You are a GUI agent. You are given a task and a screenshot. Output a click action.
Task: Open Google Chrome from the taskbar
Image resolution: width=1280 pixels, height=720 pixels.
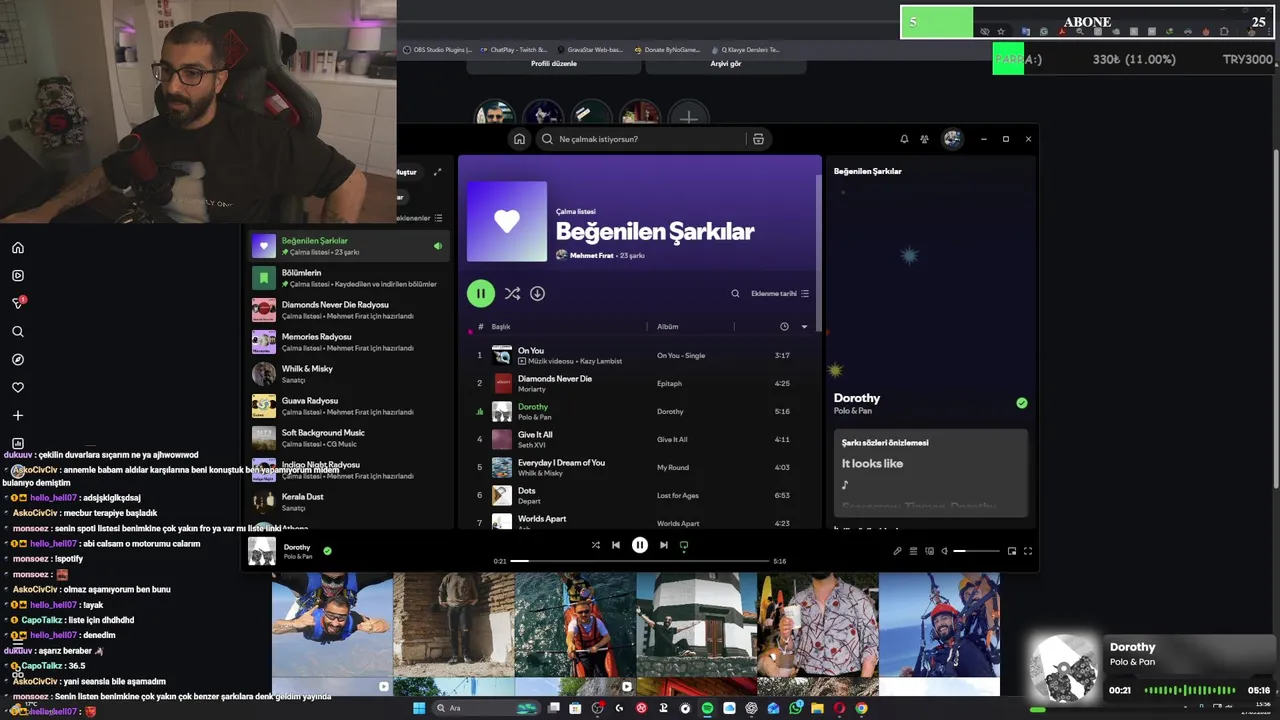click(x=861, y=708)
